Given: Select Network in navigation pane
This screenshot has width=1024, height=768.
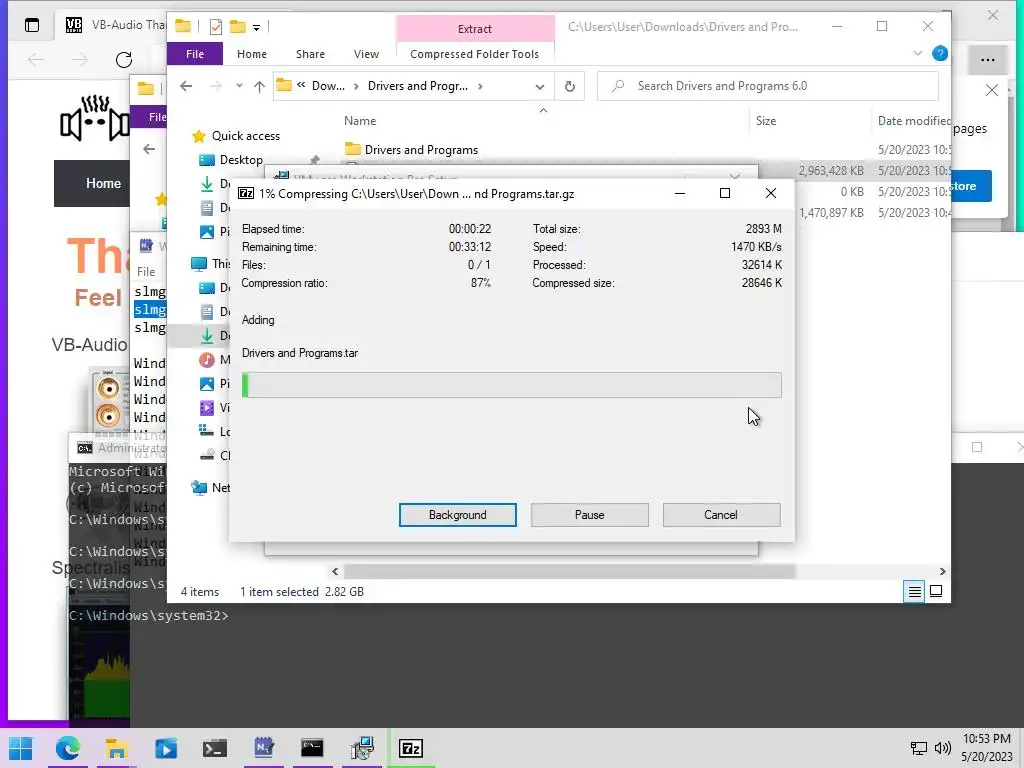Looking at the screenshot, I should [210, 488].
